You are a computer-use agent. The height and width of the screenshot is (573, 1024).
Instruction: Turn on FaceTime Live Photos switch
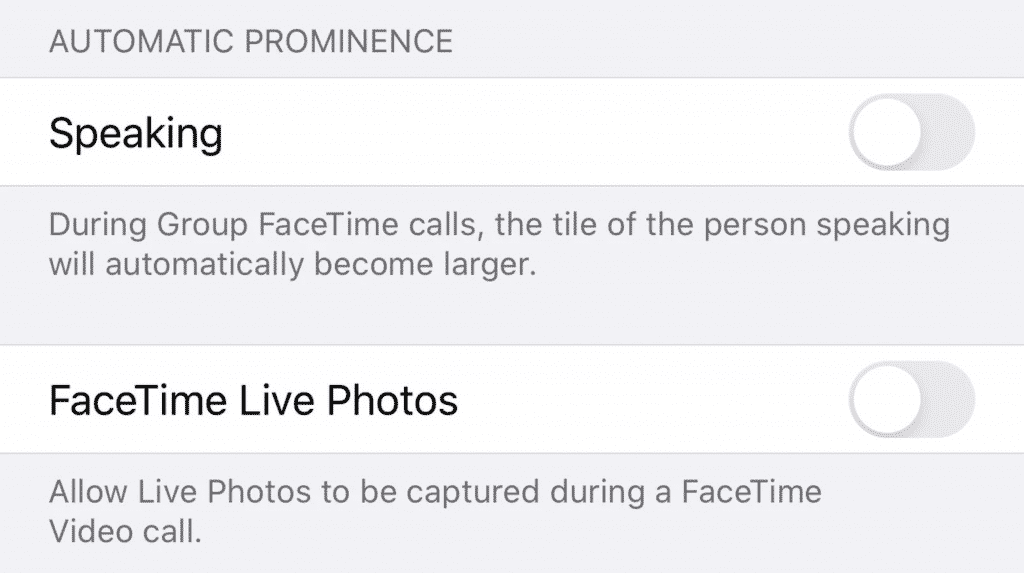click(911, 399)
